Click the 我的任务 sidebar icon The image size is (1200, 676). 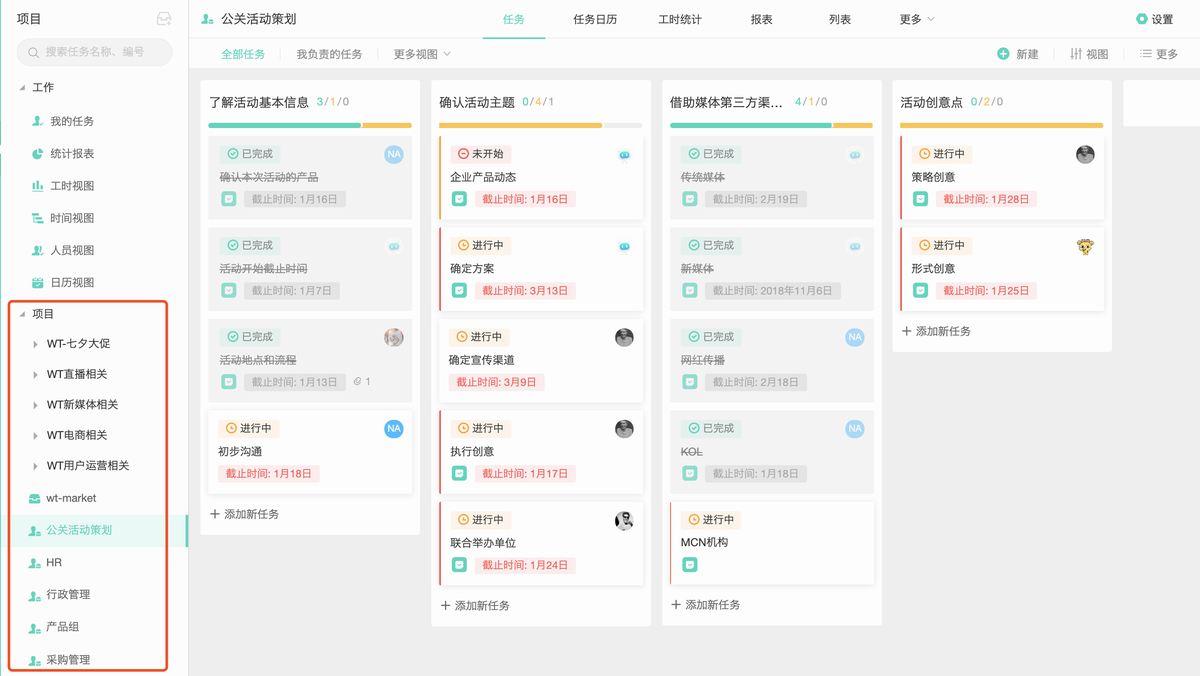click(x=37, y=121)
